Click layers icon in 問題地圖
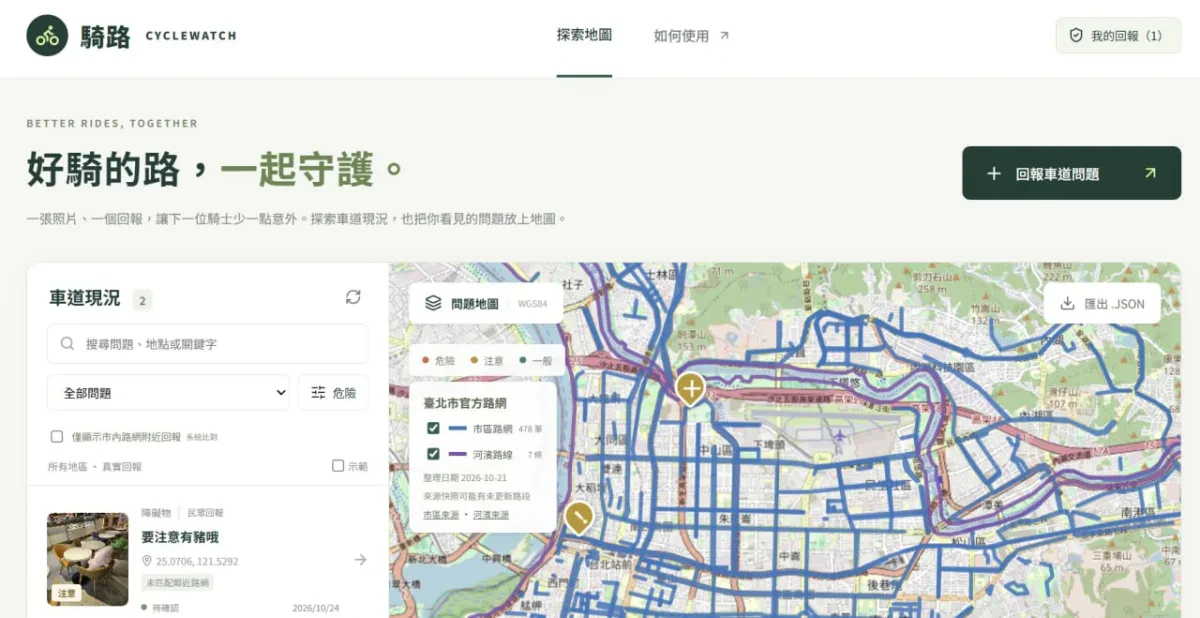The width and height of the screenshot is (1200, 618). pyautogui.click(x=433, y=303)
